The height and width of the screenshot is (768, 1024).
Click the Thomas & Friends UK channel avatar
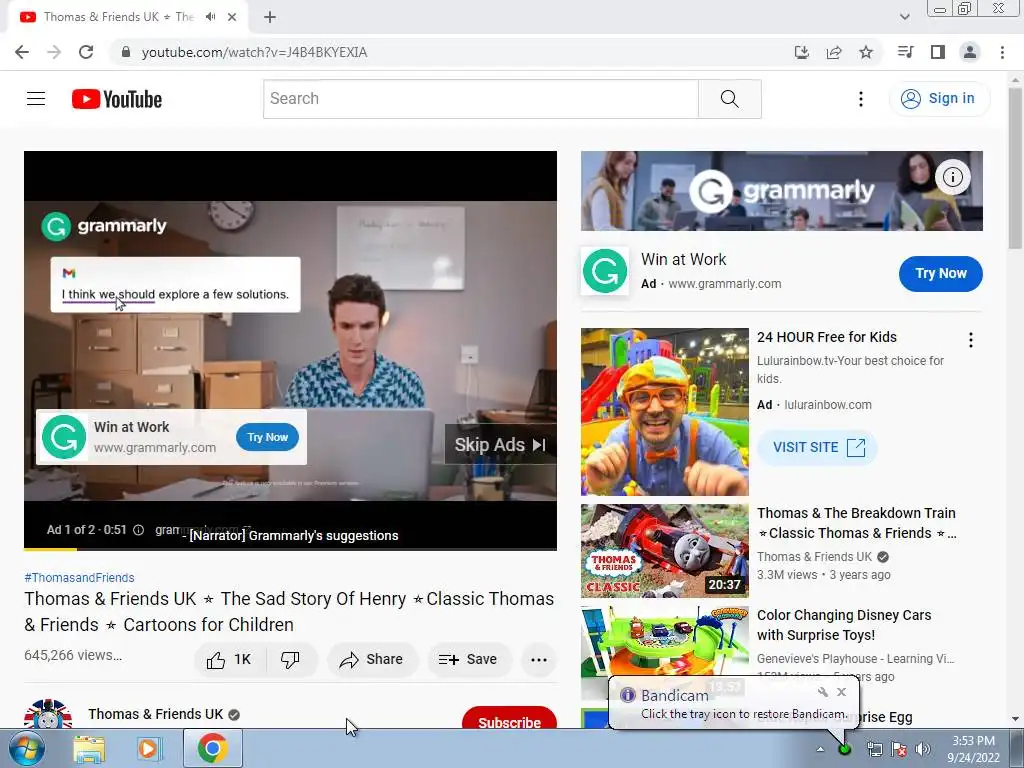coord(48,714)
